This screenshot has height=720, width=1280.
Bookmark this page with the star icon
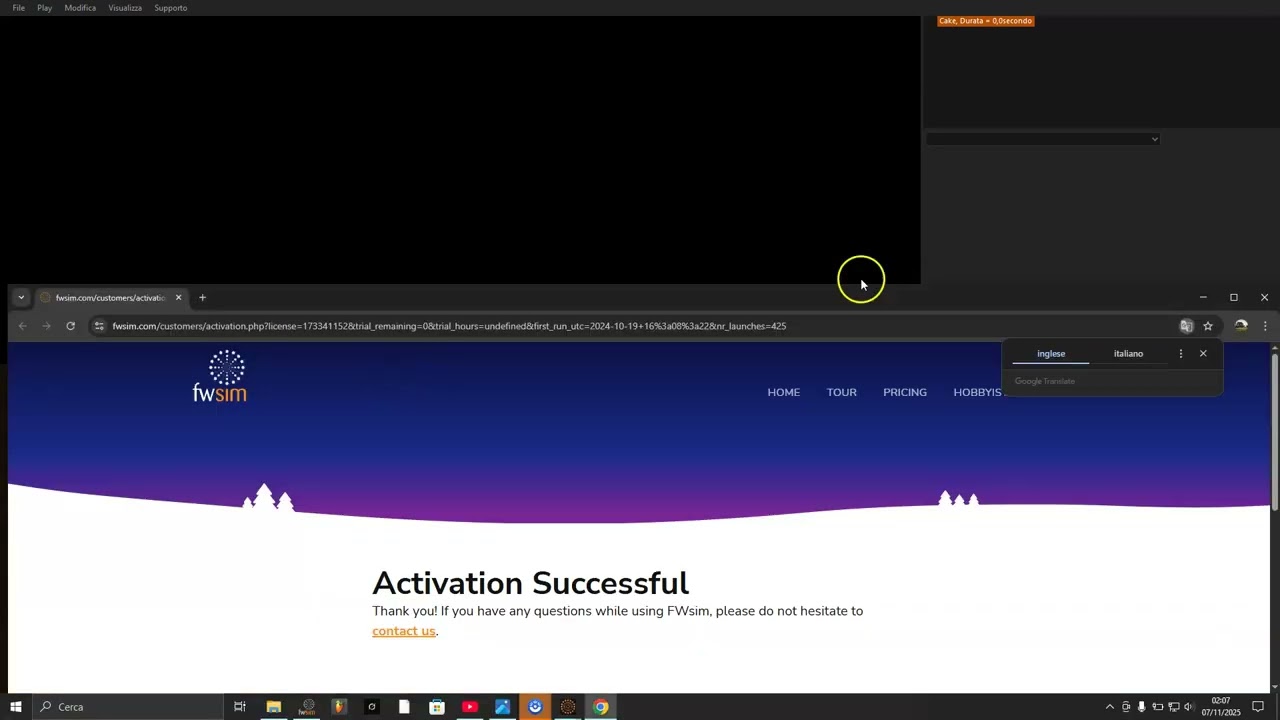[1208, 326]
